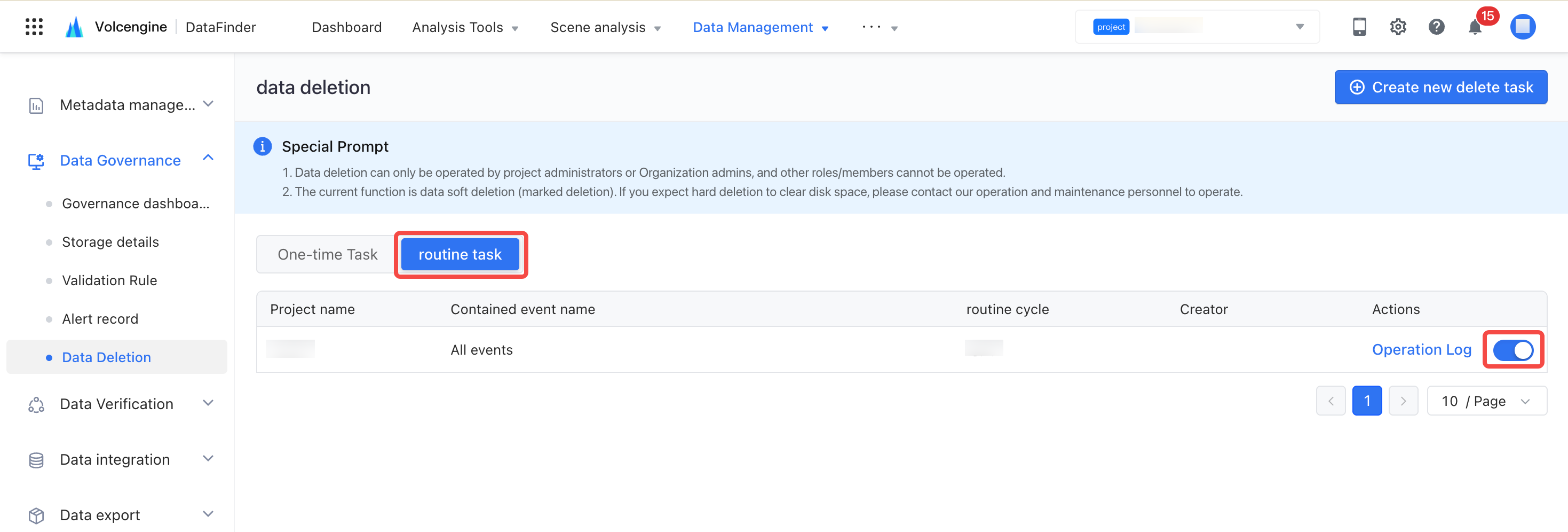This screenshot has height=532, width=1568.
Task: Open the Operation Log link
Action: point(1421,350)
